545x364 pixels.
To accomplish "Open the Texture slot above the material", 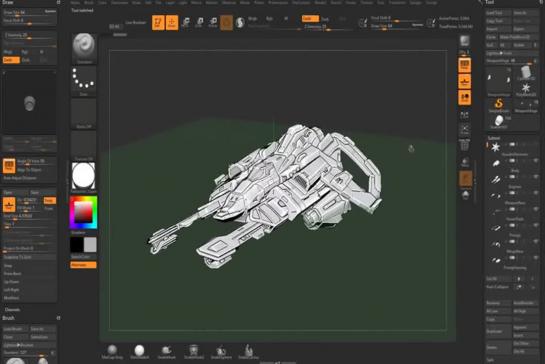I will 84,145.
